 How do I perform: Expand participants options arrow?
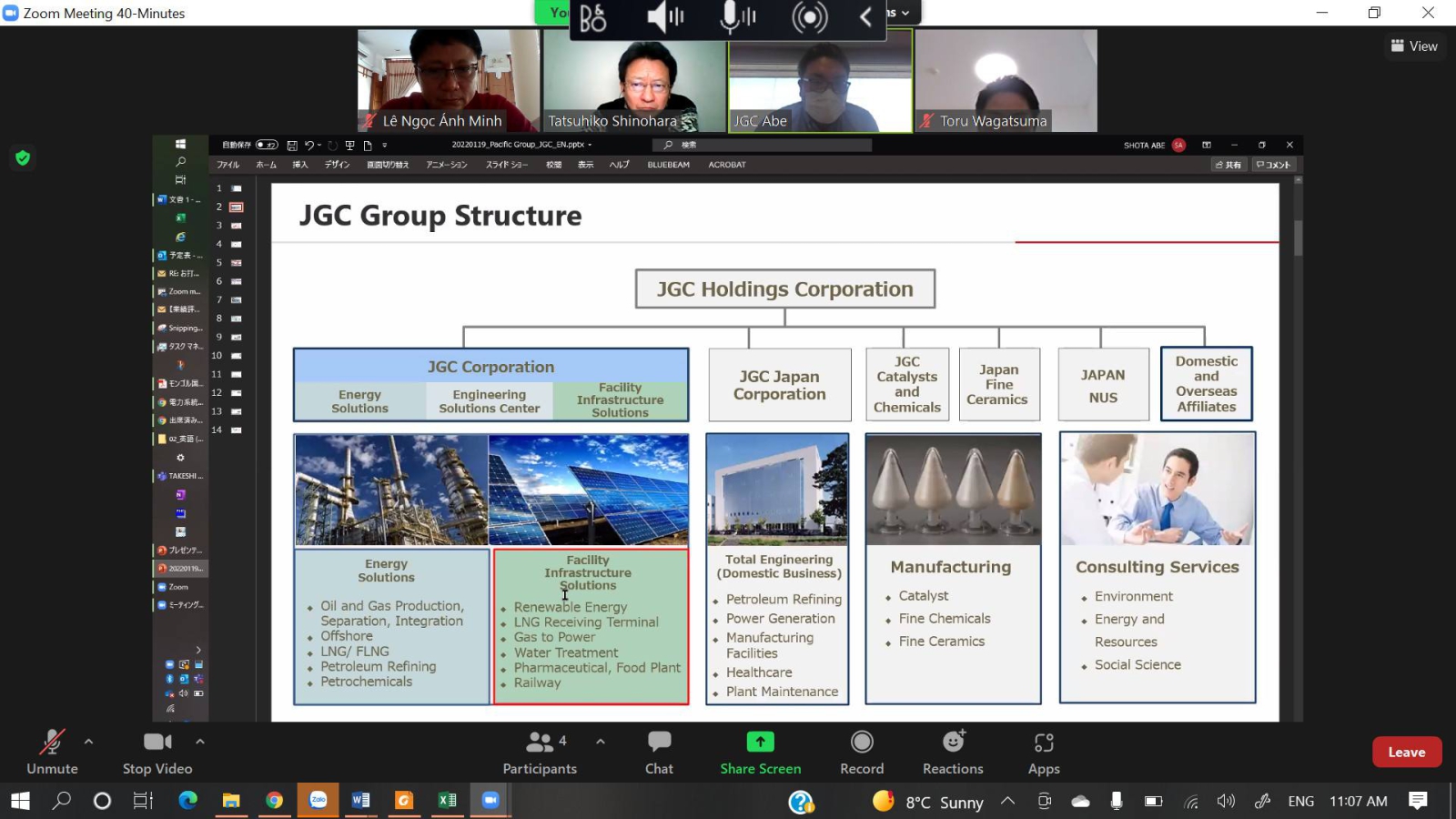coord(601,742)
